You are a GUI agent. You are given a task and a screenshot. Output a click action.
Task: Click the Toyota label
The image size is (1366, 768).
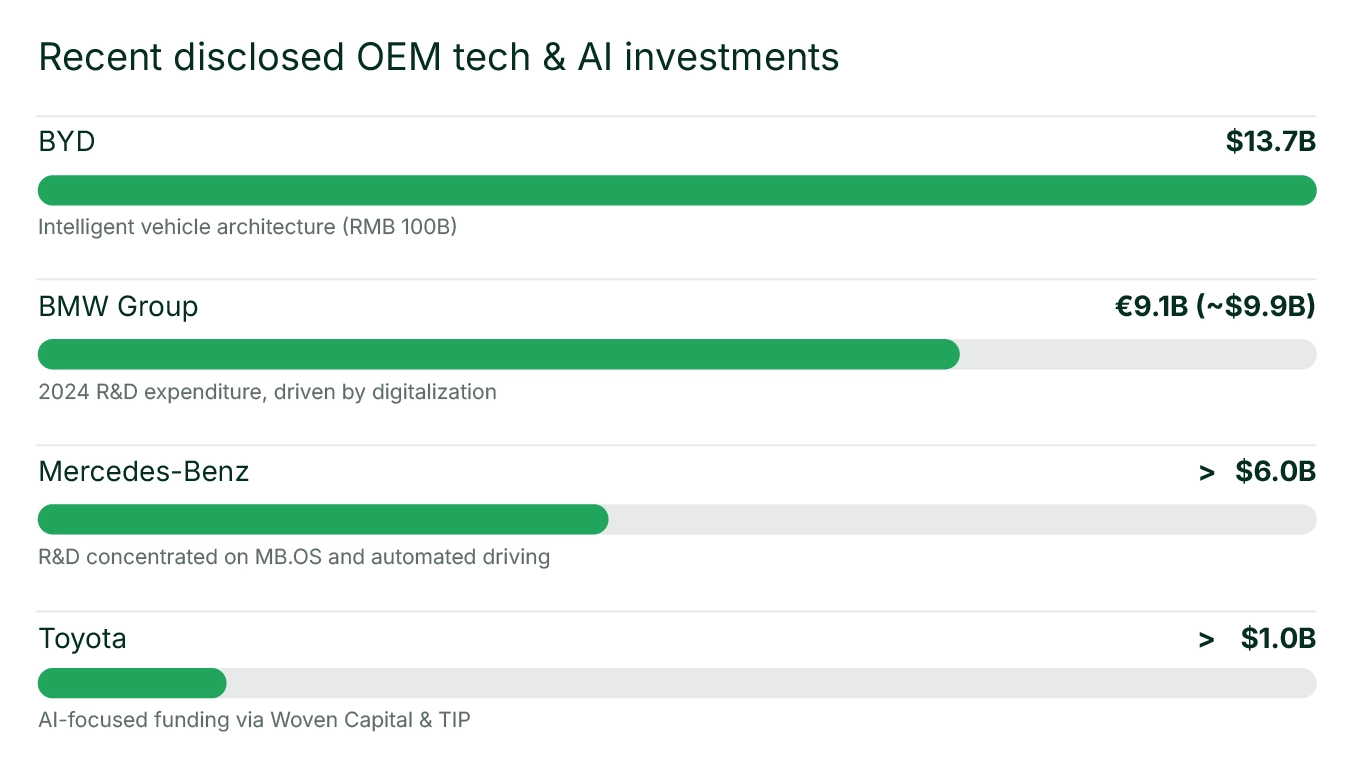(82, 638)
